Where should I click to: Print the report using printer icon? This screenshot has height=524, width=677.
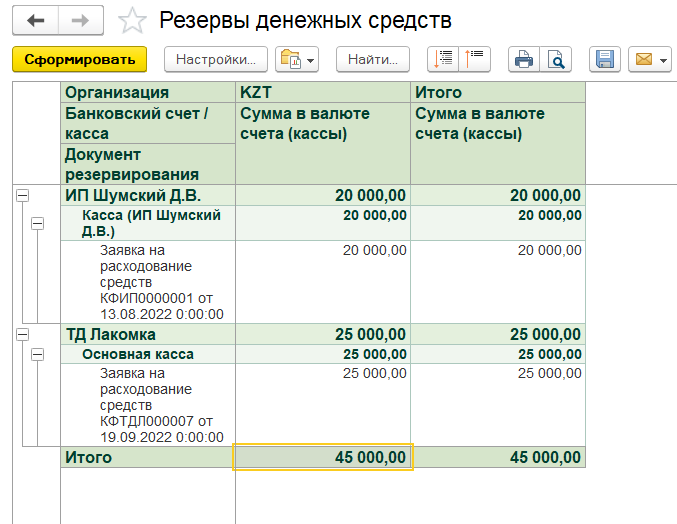523,60
